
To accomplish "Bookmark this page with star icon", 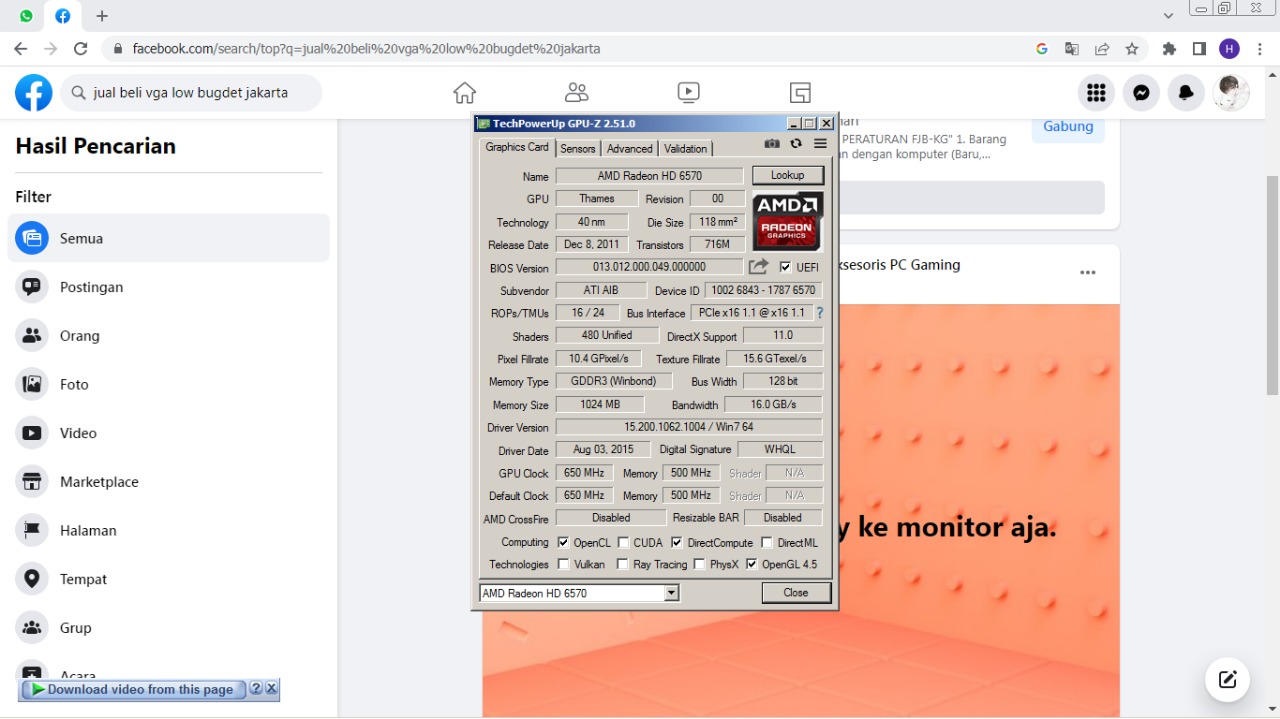I will (1132, 48).
